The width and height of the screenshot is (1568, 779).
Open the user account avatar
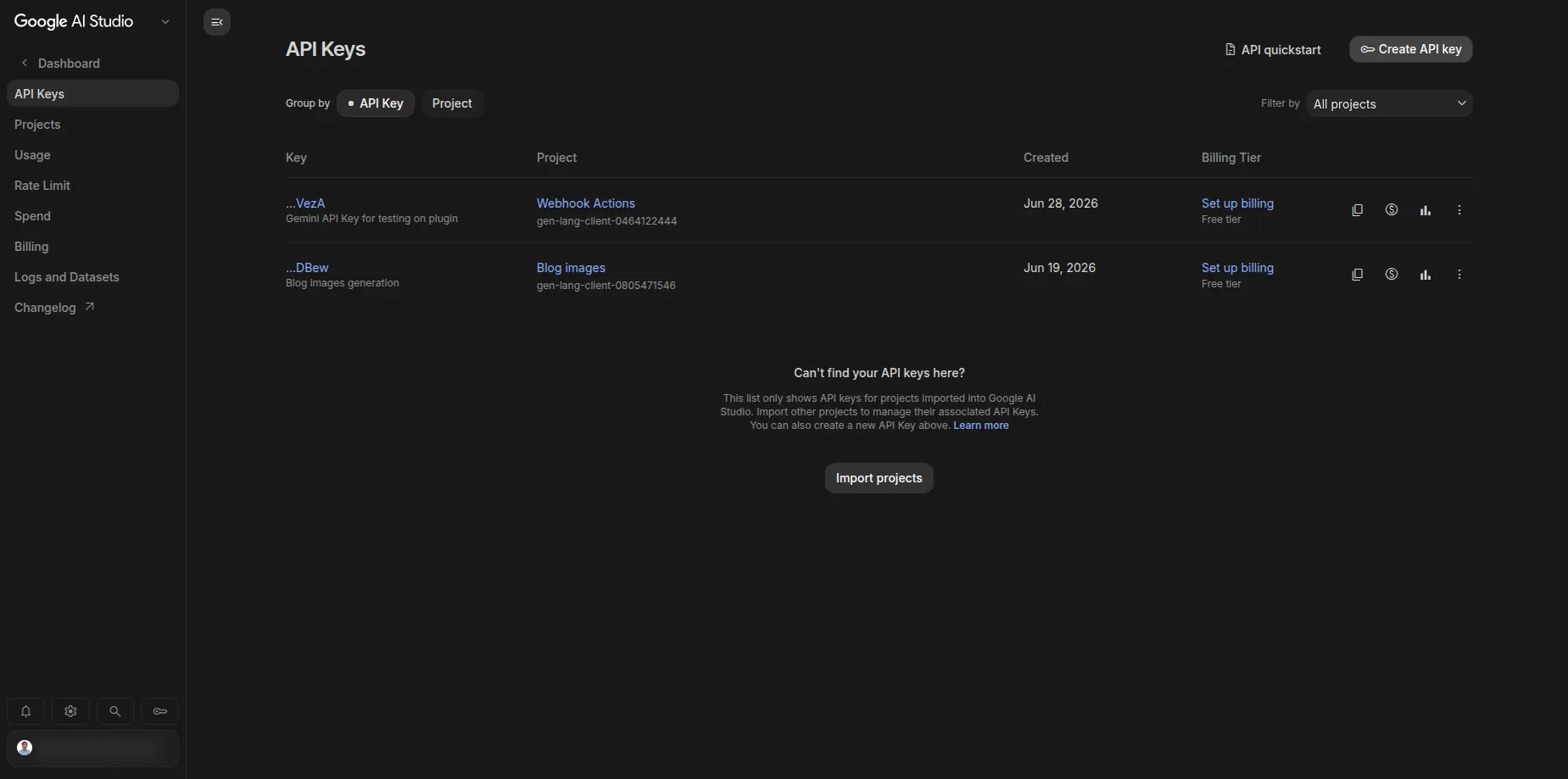click(25, 748)
